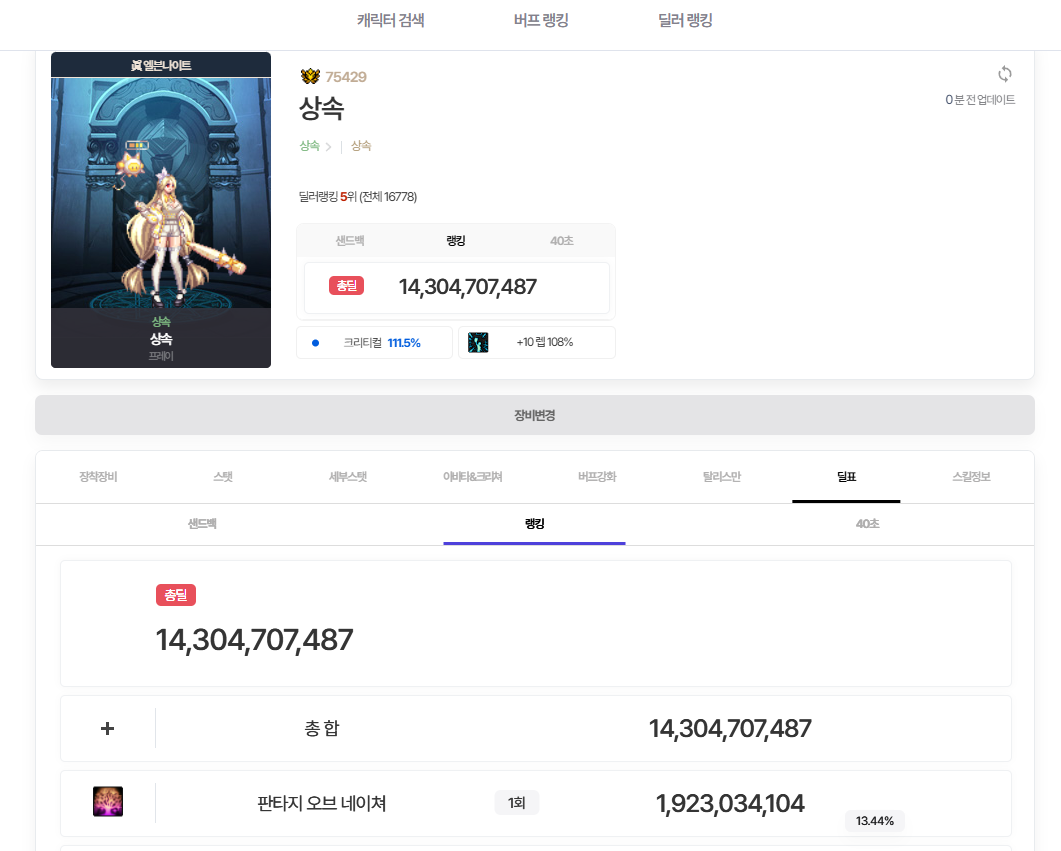Select 랭킹 in the summary card
This screenshot has width=1061, height=851.
pyautogui.click(x=456, y=241)
